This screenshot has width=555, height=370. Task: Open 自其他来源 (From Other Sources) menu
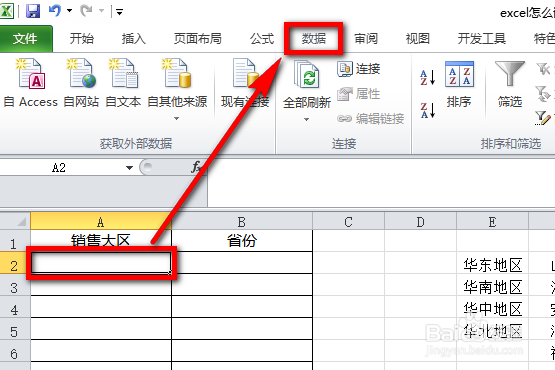click(x=177, y=89)
